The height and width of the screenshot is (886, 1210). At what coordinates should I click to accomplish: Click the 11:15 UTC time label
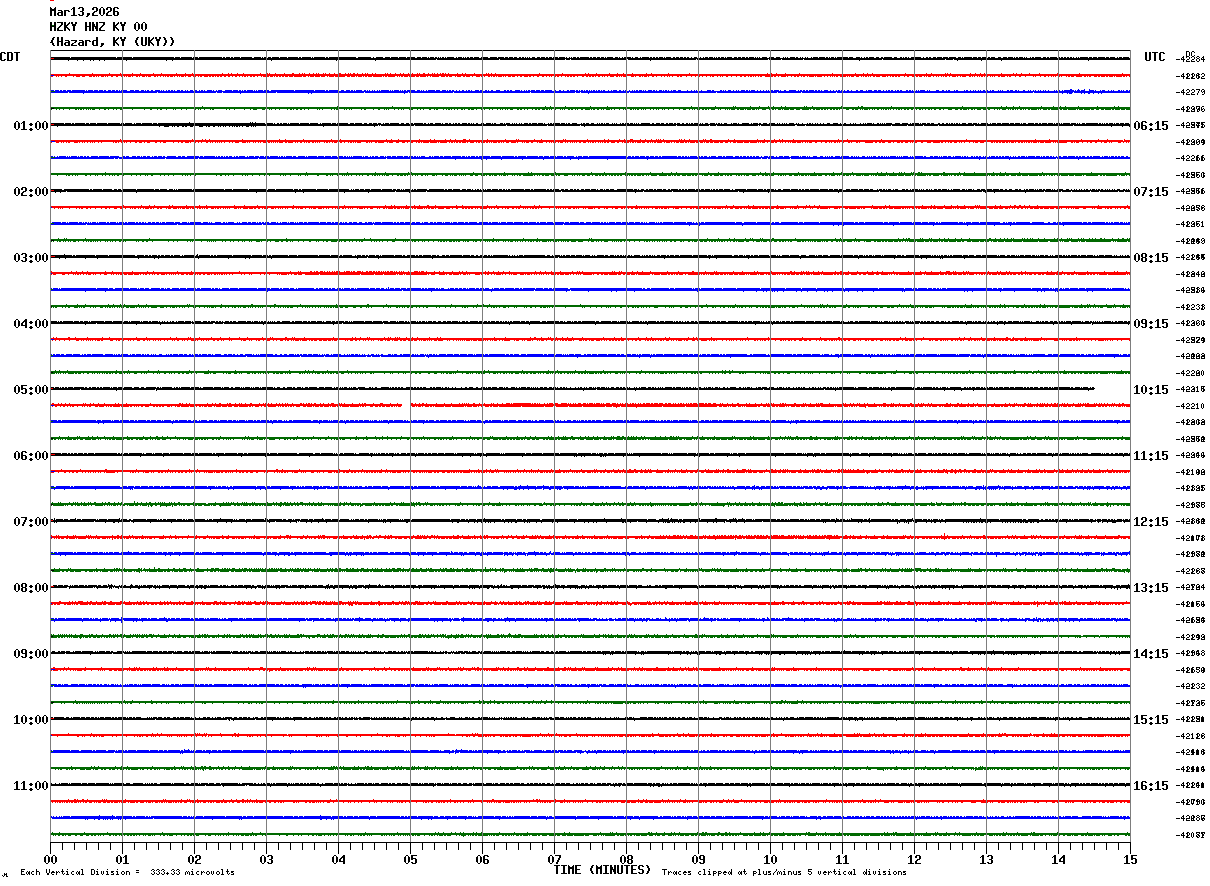coord(1151,456)
